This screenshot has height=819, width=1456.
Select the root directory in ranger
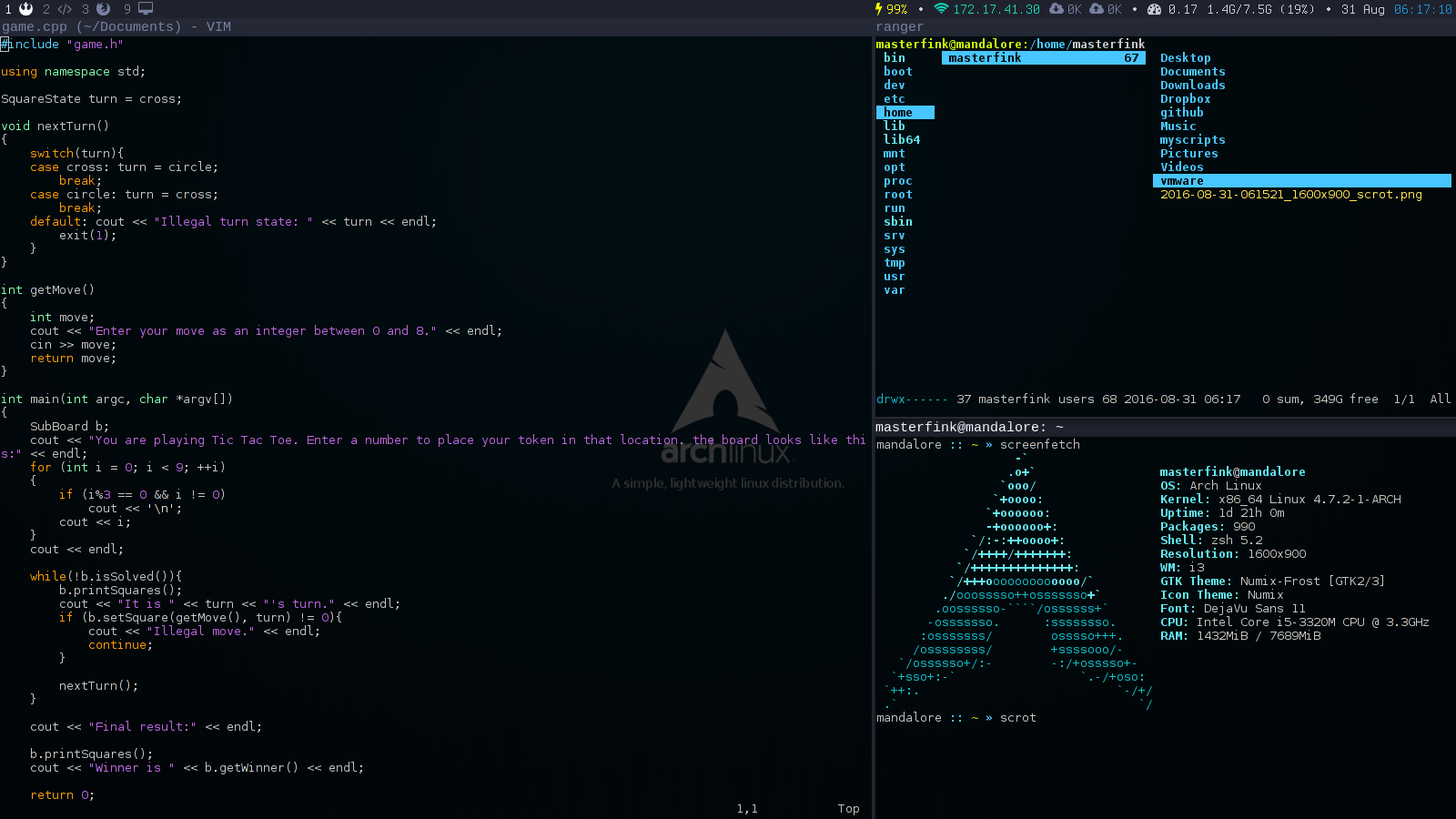coord(897,194)
